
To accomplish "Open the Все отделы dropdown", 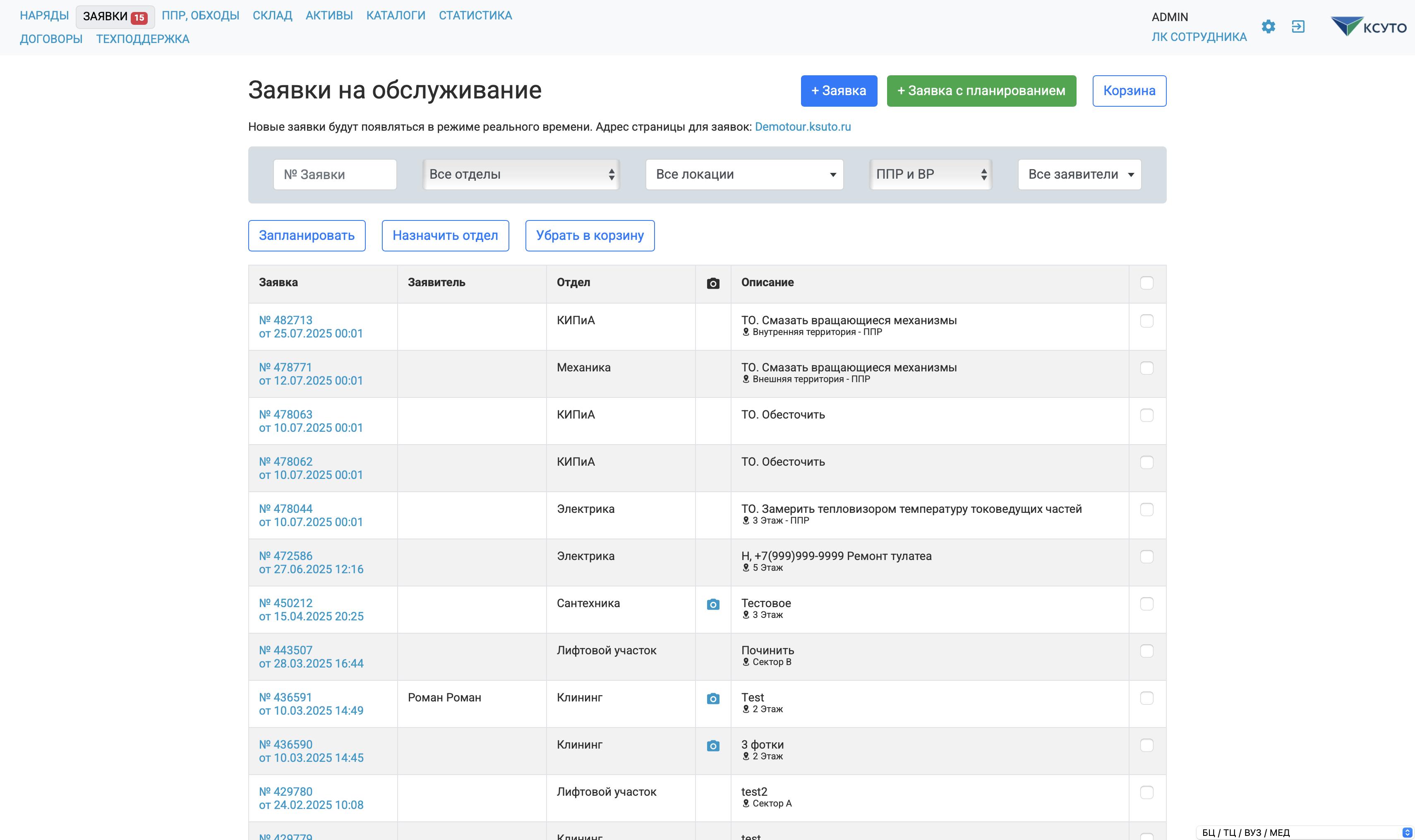I will (521, 175).
